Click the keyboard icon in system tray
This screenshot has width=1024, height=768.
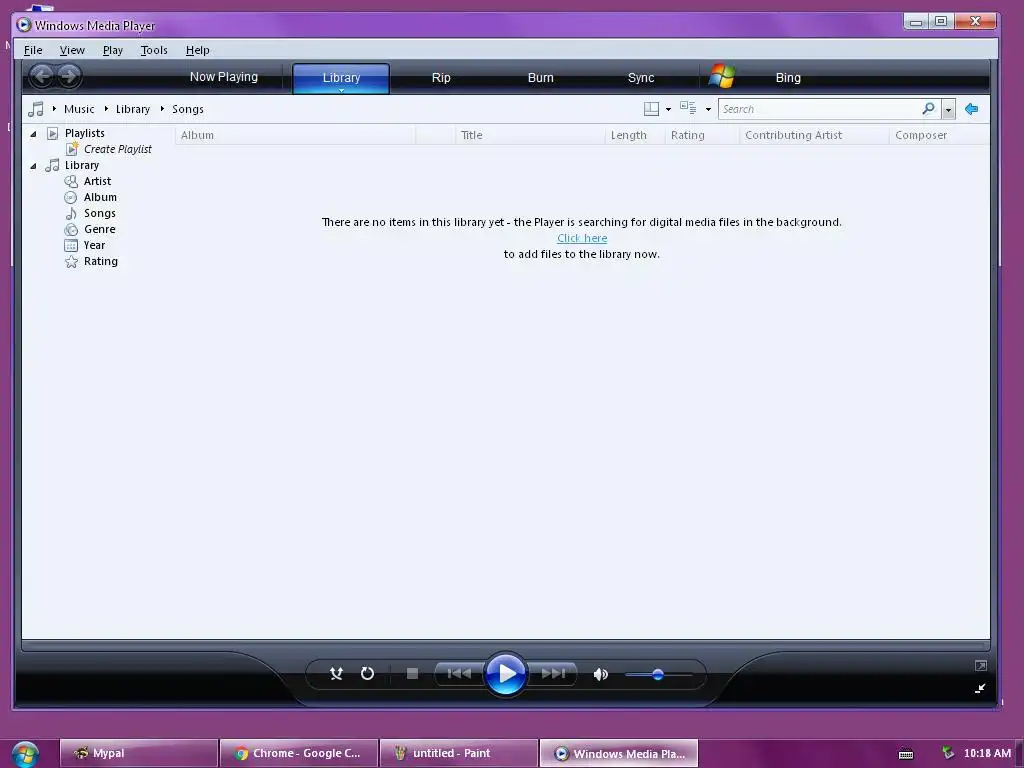tap(906, 754)
